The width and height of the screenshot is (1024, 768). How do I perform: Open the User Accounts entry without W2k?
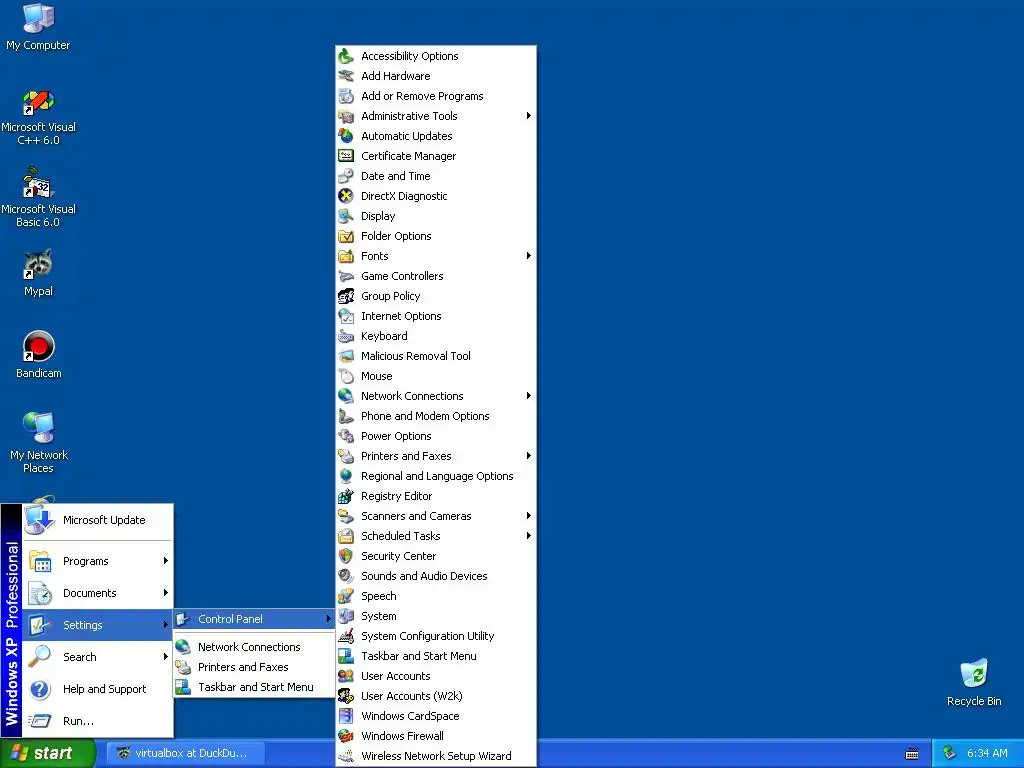point(436,676)
